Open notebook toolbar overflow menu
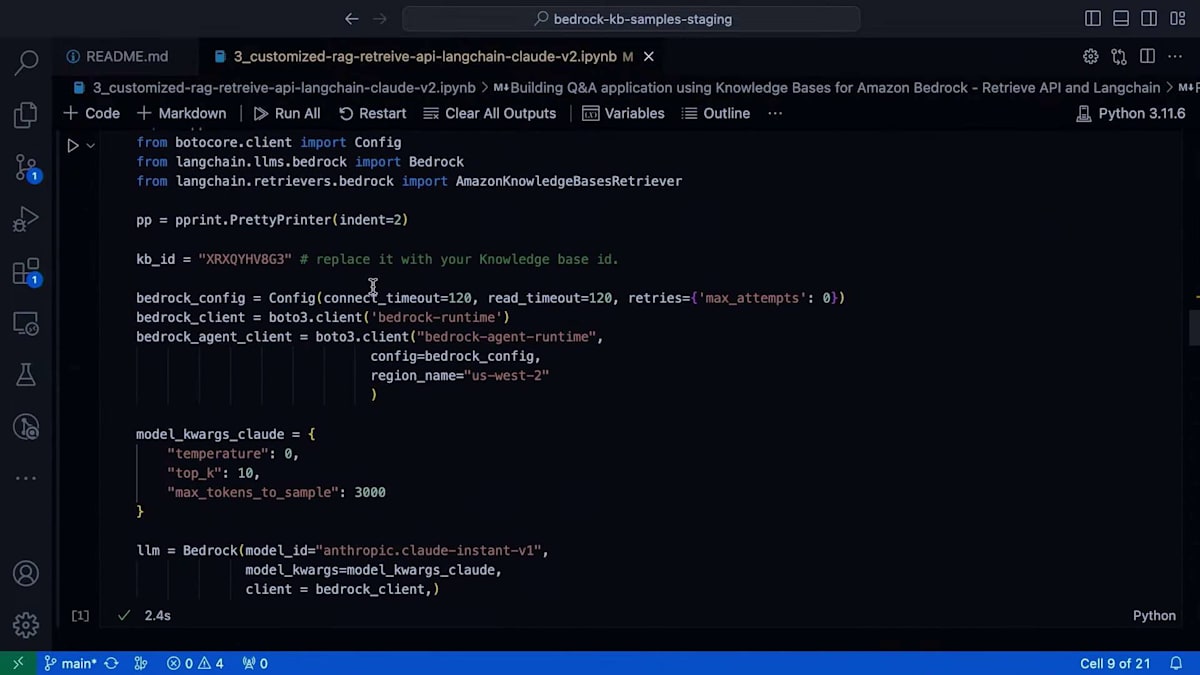Screen dimensions: 1200x675 pyautogui.click(x=775, y=113)
